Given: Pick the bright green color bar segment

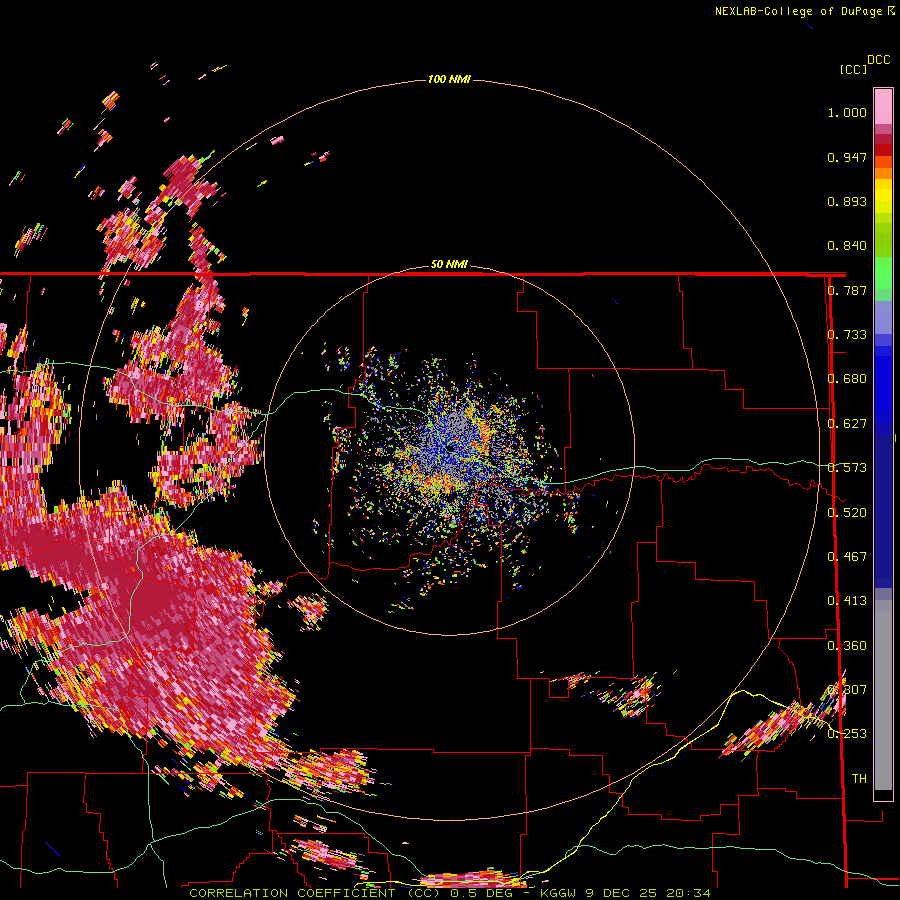Looking at the screenshot, I should coord(883,274).
